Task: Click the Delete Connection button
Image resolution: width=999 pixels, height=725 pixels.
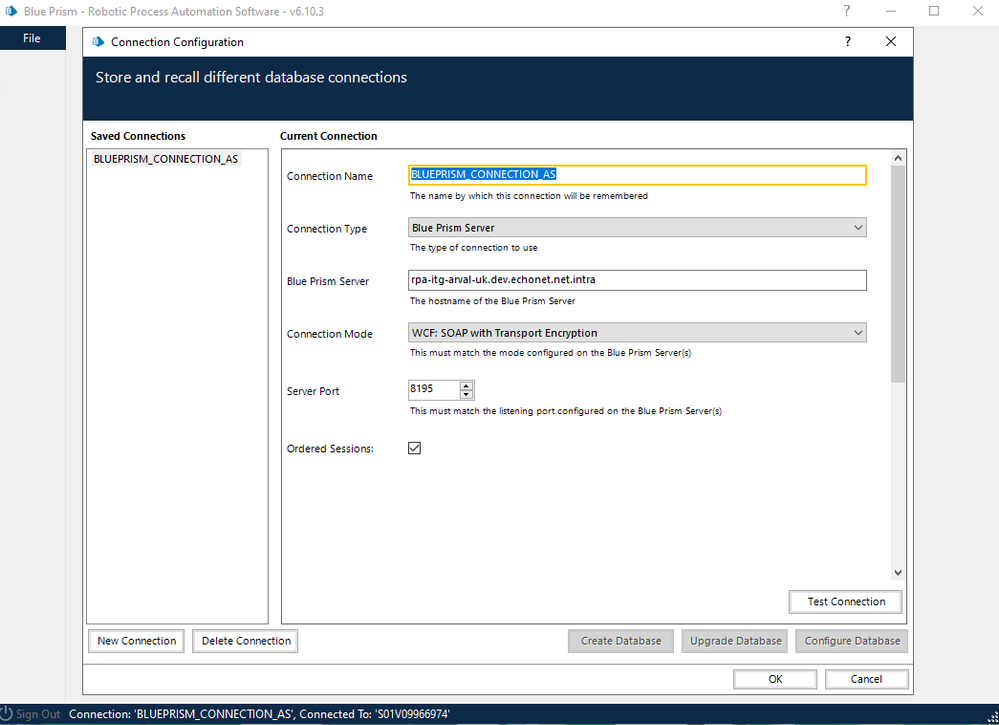Action: pyautogui.click(x=246, y=641)
